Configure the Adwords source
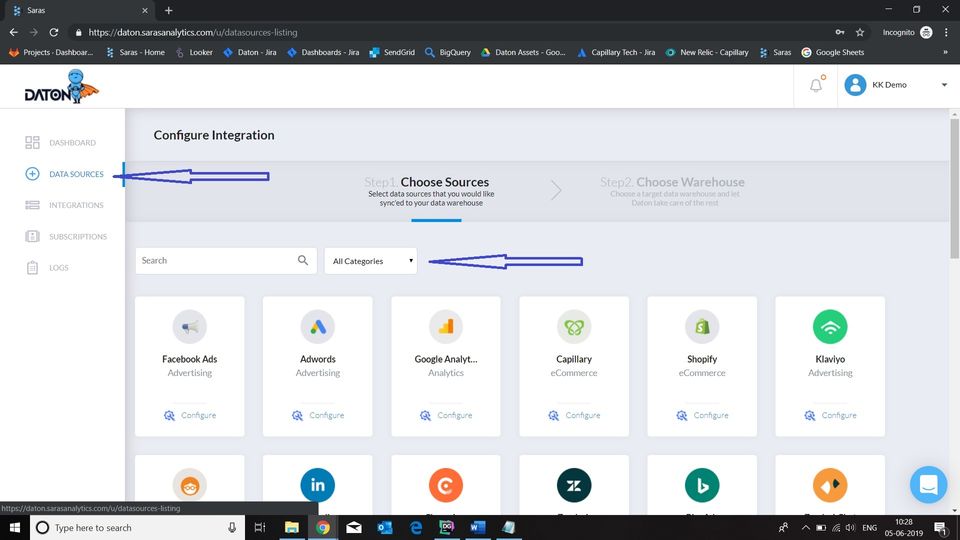This screenshot has width=960, height=540. coord(318,415)
